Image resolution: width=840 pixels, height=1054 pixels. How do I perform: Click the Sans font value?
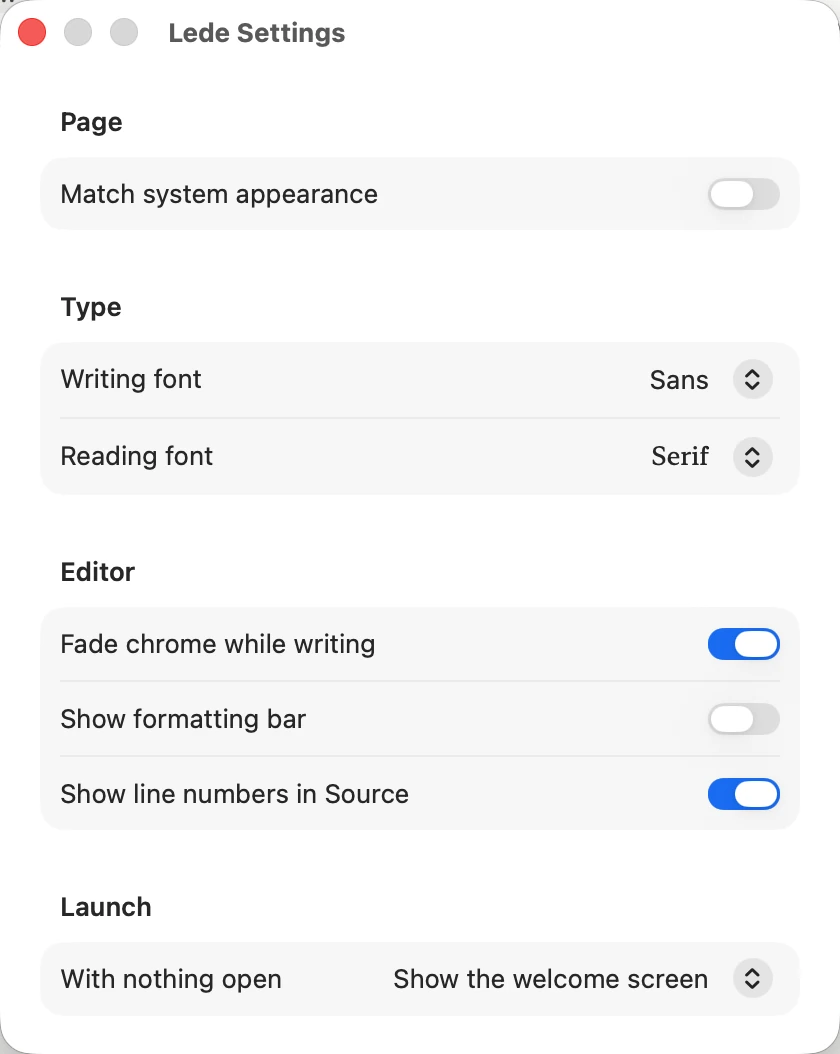pyautogui.click(x=679, y=380)
